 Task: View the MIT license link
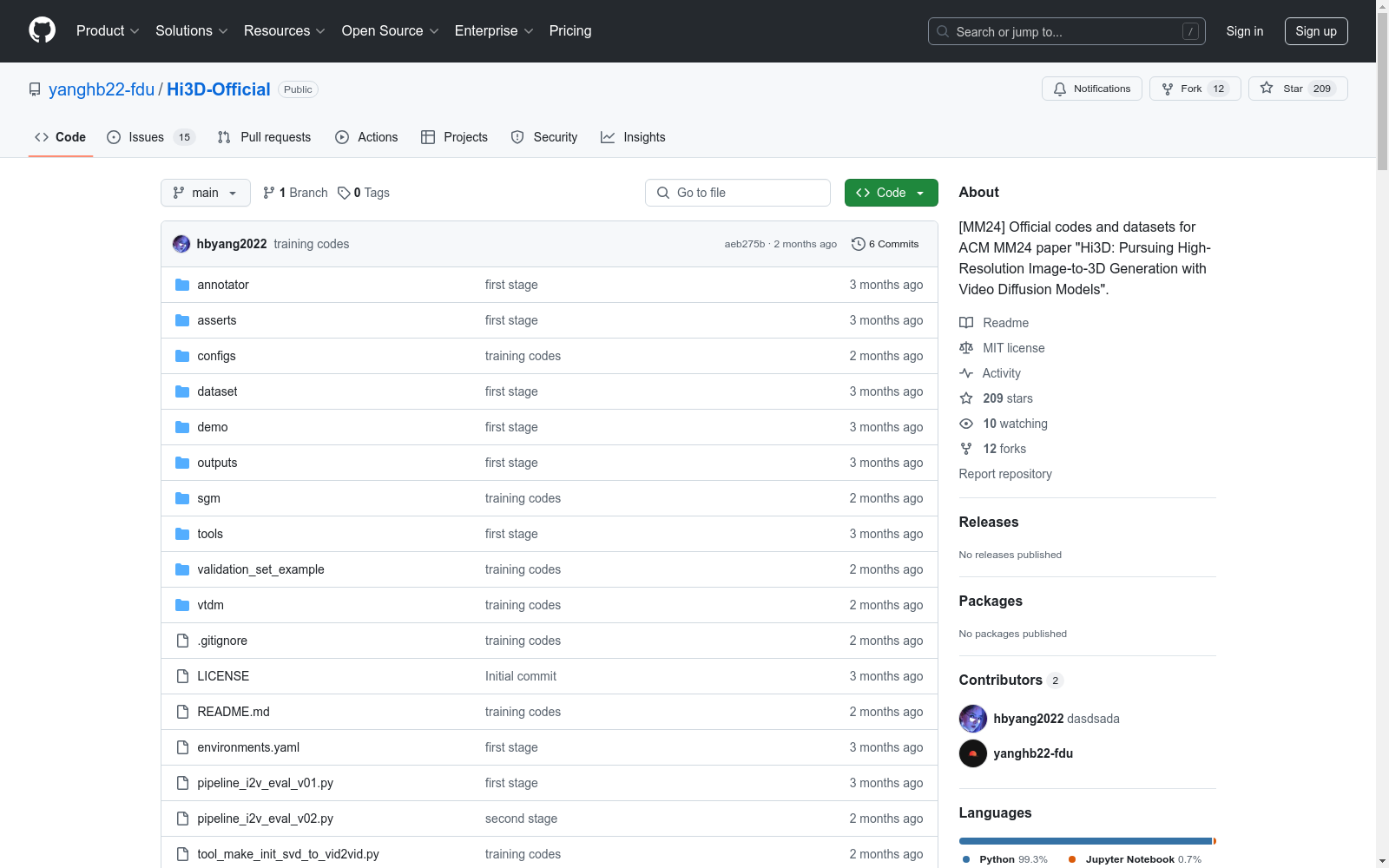pos(1002,348)
